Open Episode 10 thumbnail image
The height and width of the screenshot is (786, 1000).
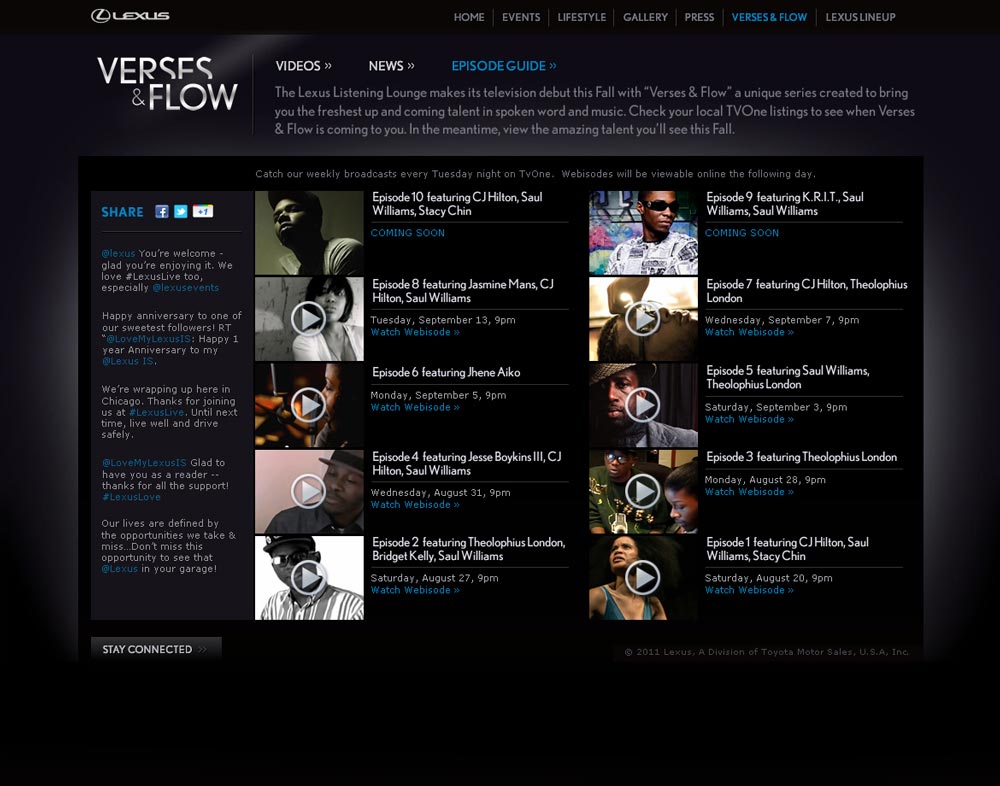click(309, 232)
